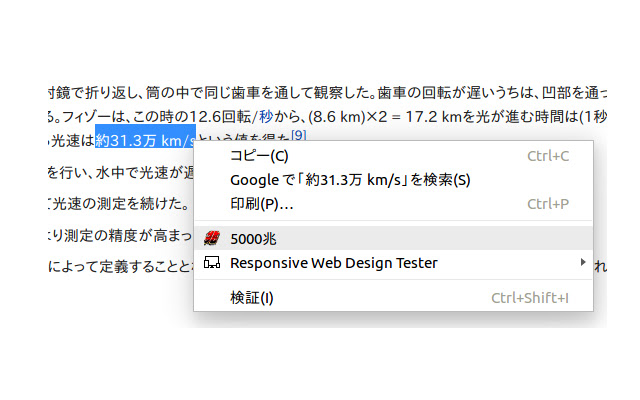Choose コピー(C) from the context menu
The width and height of the screenshot is (640, 400).
click(x=393, y=156)
